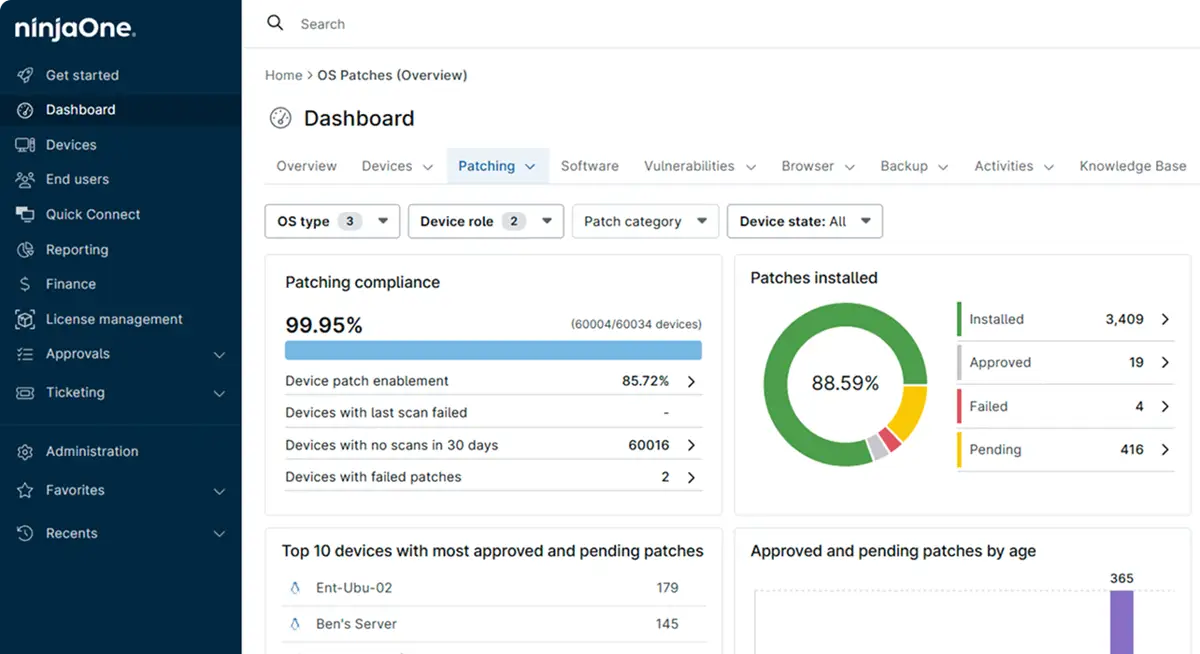Expand the Ticketing sidebar section chevron

(219, 394)
